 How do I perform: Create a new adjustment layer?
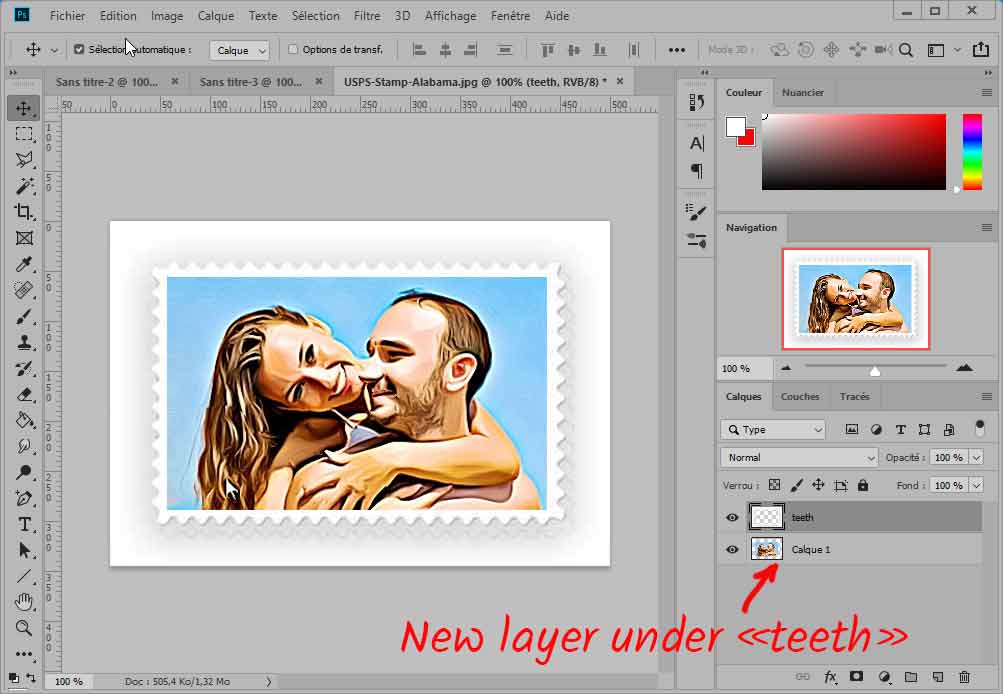coord(884,677)
